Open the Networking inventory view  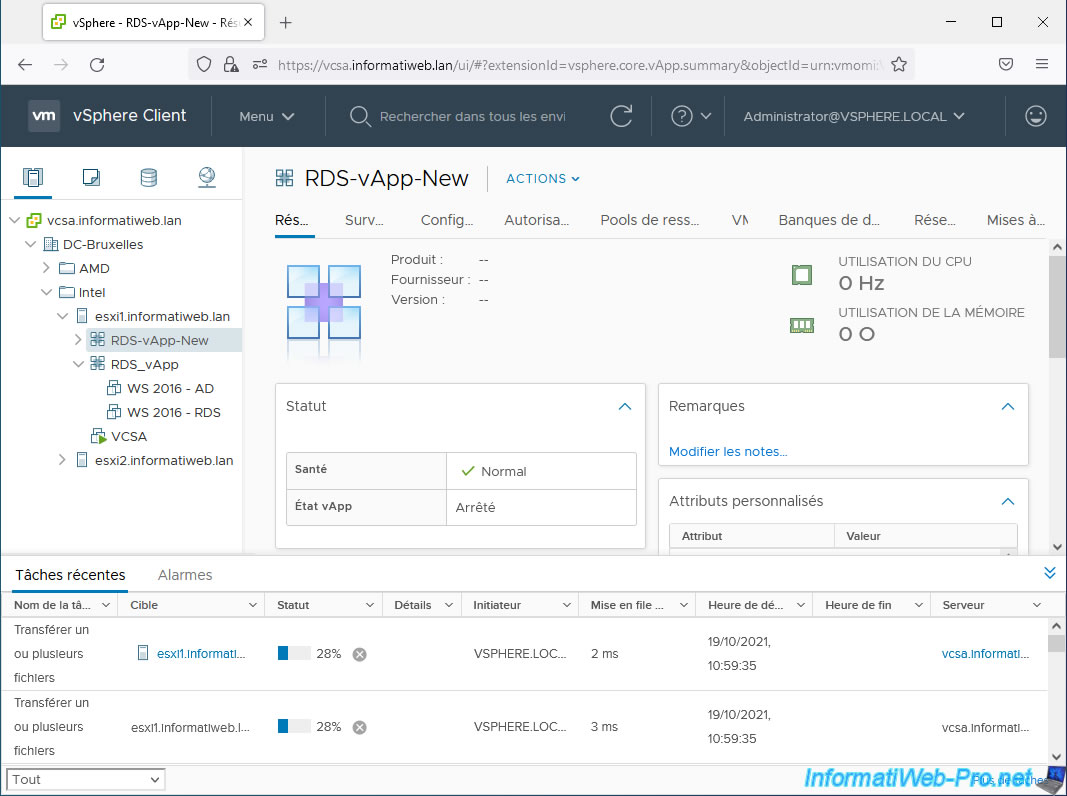click(x=207, y=178)
